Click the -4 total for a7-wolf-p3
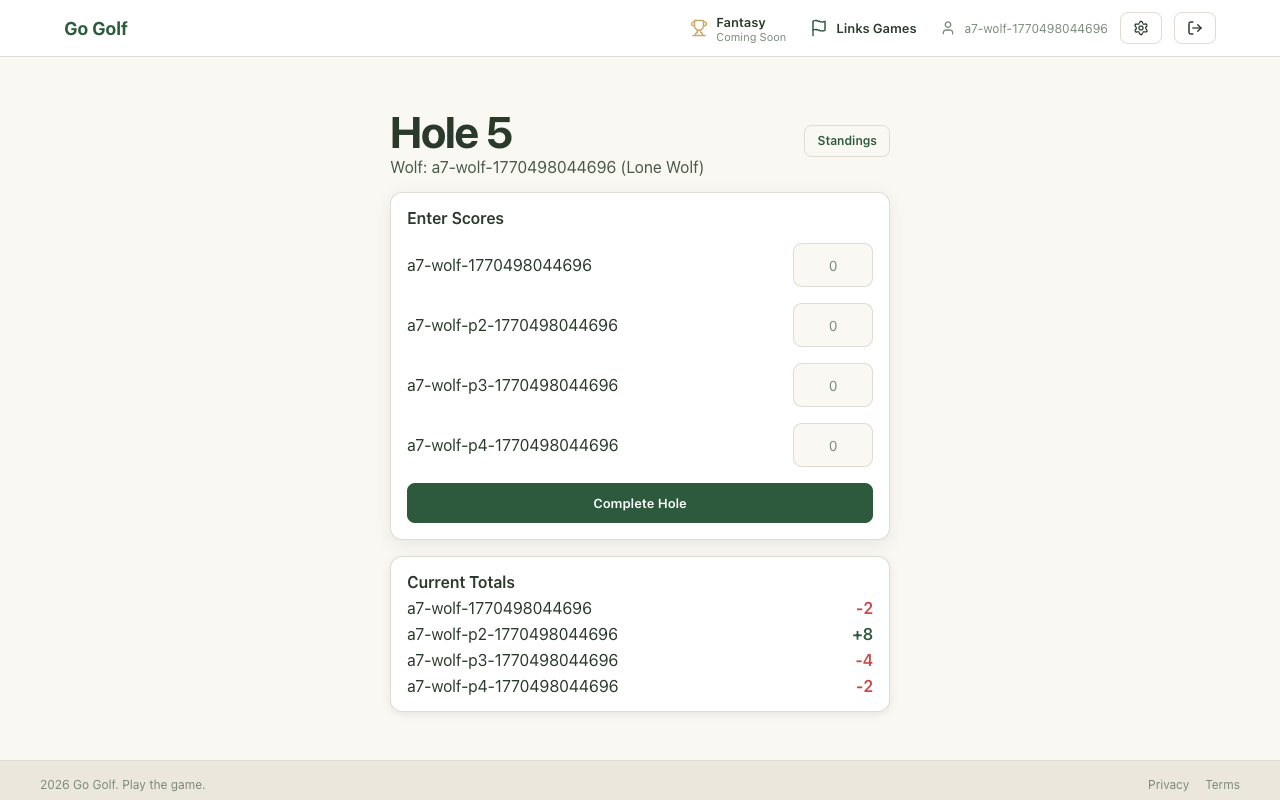This screenshot has width=1280, height=800. pos(864,661)
